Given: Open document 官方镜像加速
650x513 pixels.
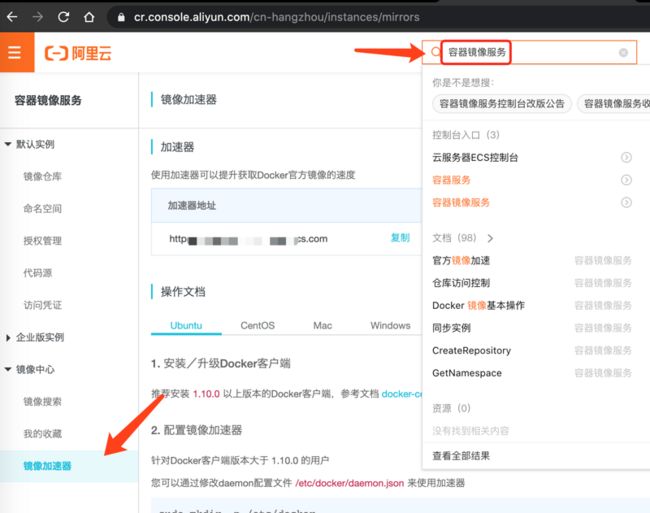Looking at the screenshot, I should [461, 261].
